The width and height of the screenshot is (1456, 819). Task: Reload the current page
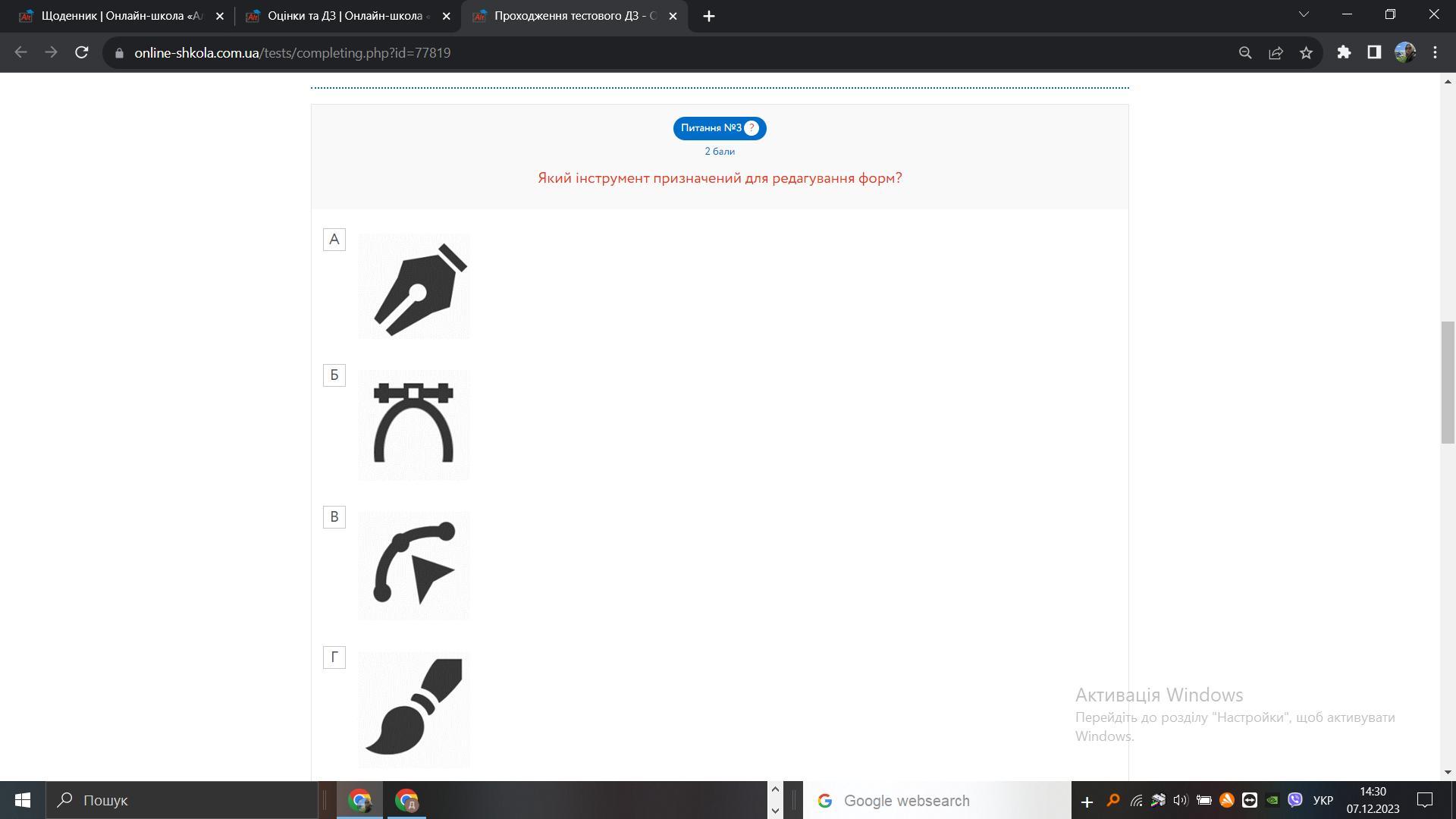coord(82,52)
